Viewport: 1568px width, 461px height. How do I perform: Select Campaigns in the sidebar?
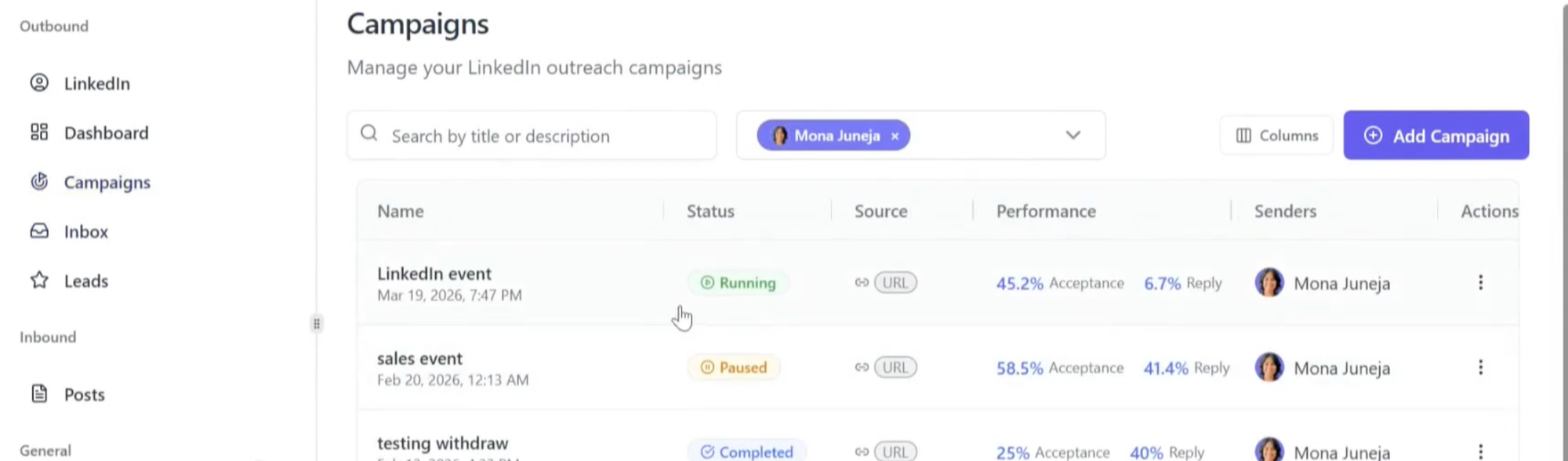[107, 183]
